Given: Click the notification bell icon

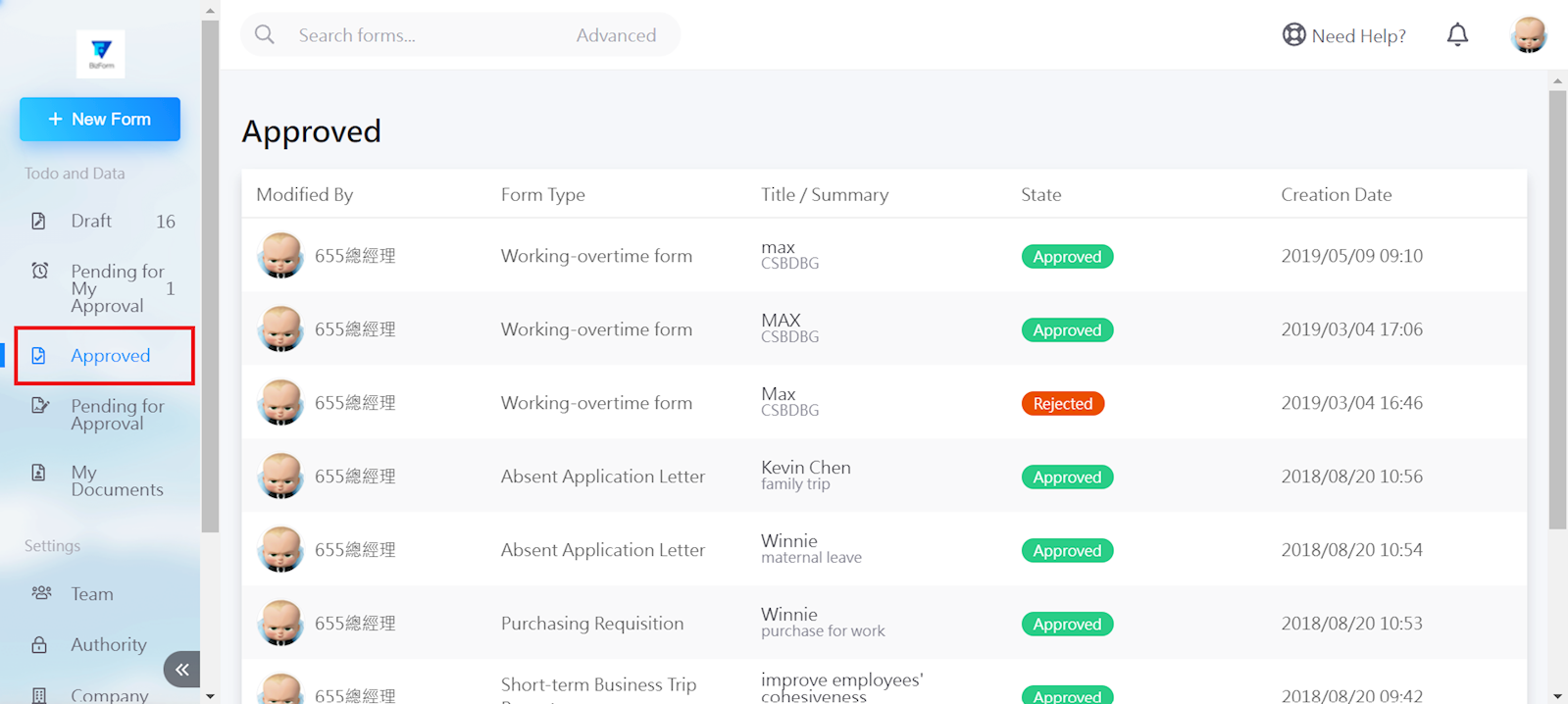Looking at the screenshot, I should coord(1457,35).
